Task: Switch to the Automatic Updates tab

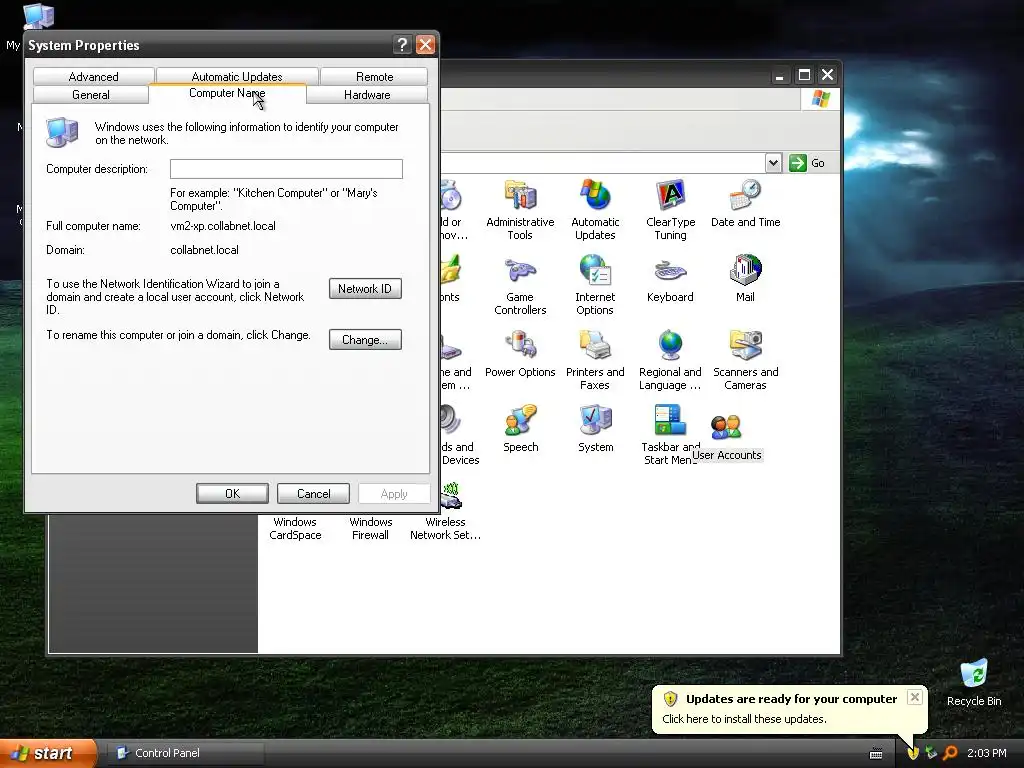Action: point(237,76)
